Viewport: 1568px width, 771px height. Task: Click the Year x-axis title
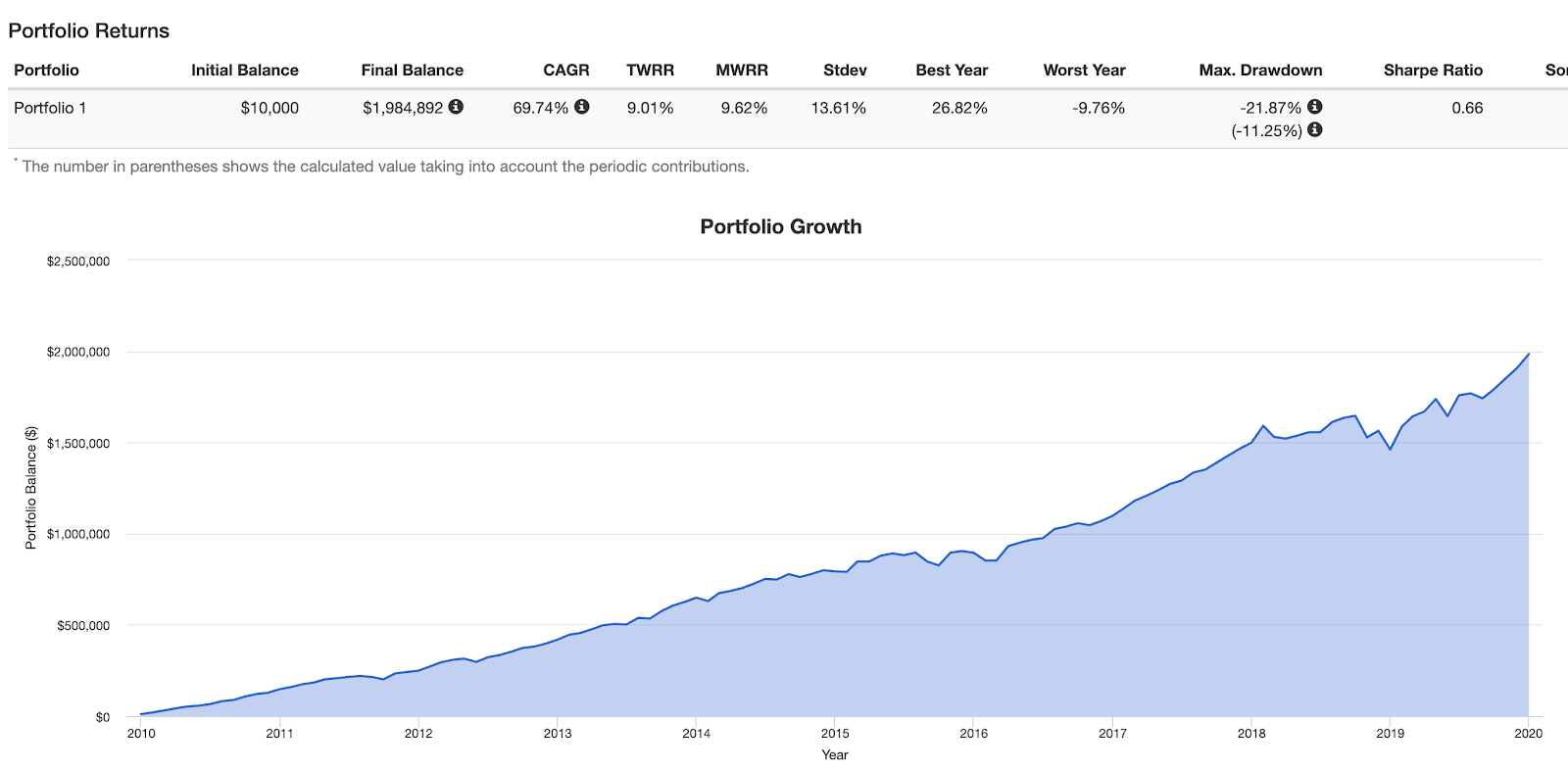pyautogui.click(x=835, y=754)
